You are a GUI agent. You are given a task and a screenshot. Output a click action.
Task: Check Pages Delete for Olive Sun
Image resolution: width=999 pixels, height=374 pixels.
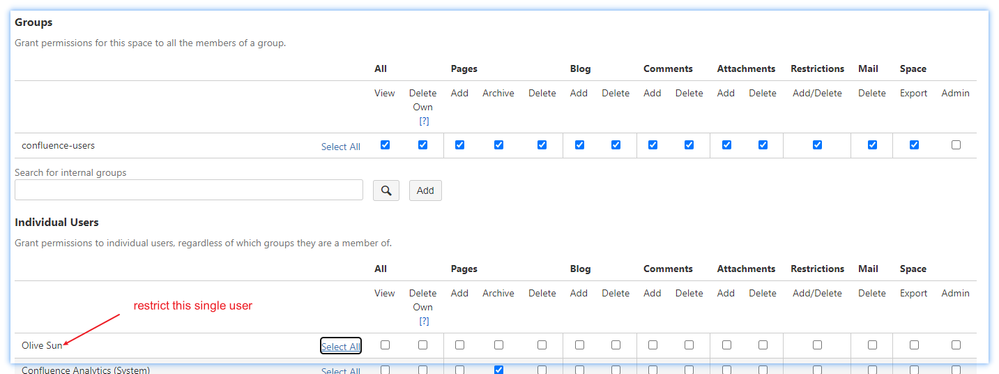tap(542, 345)
